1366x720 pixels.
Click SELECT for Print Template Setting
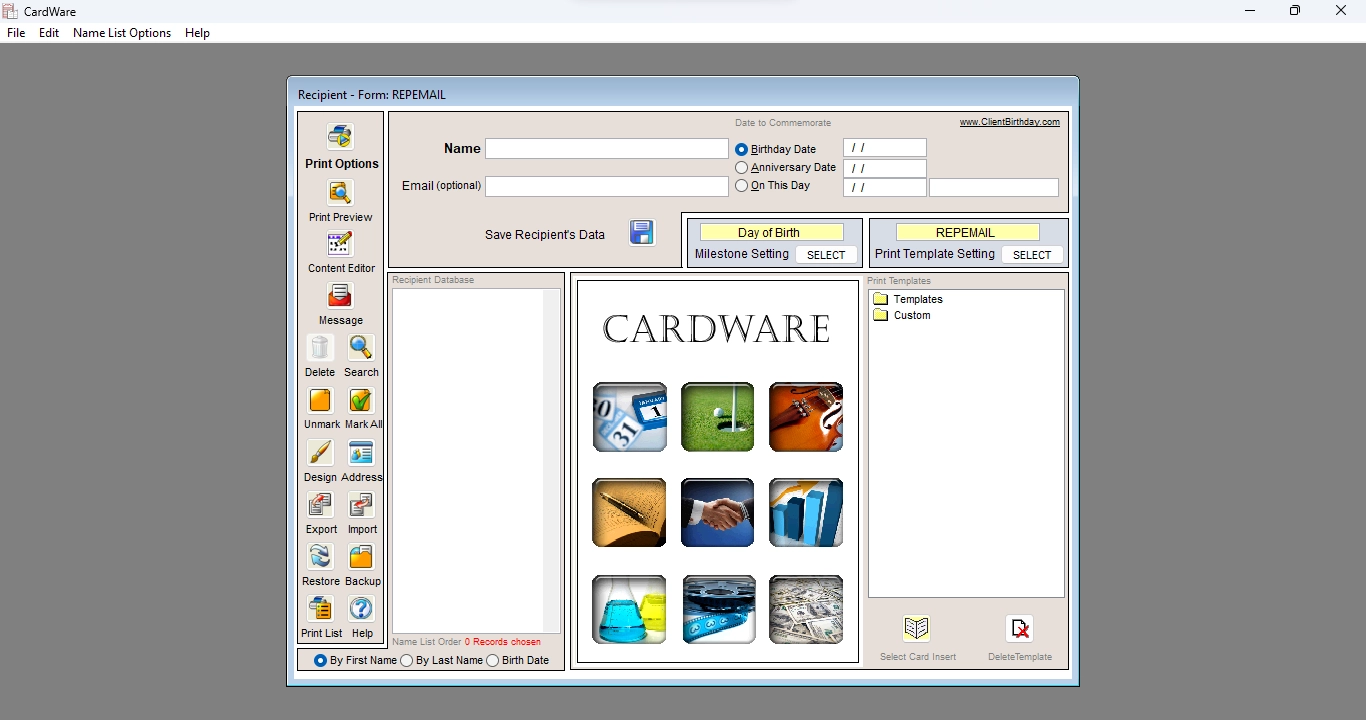click(x=1032, y=254)
